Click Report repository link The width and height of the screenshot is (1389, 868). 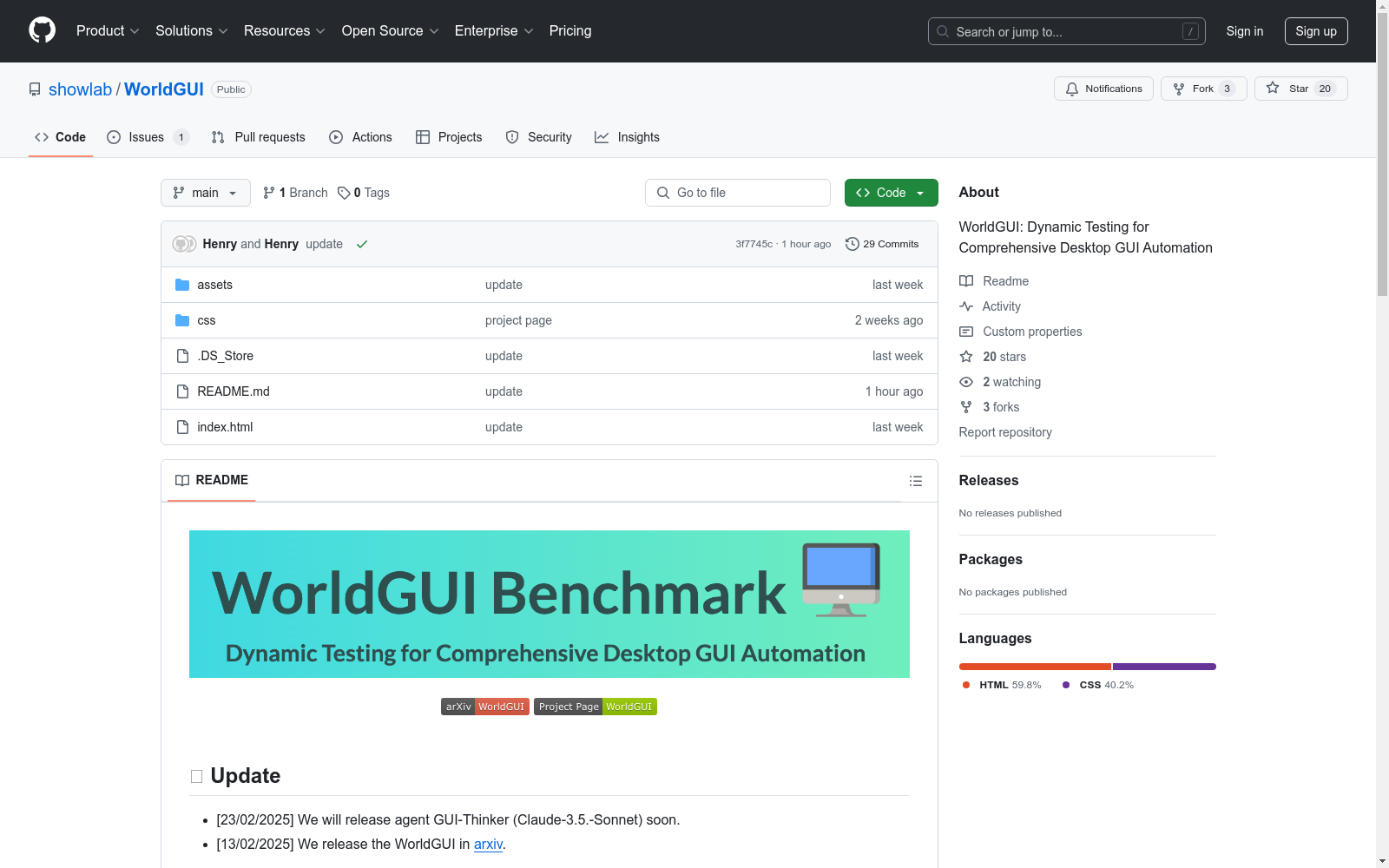tap(1005, 432)
